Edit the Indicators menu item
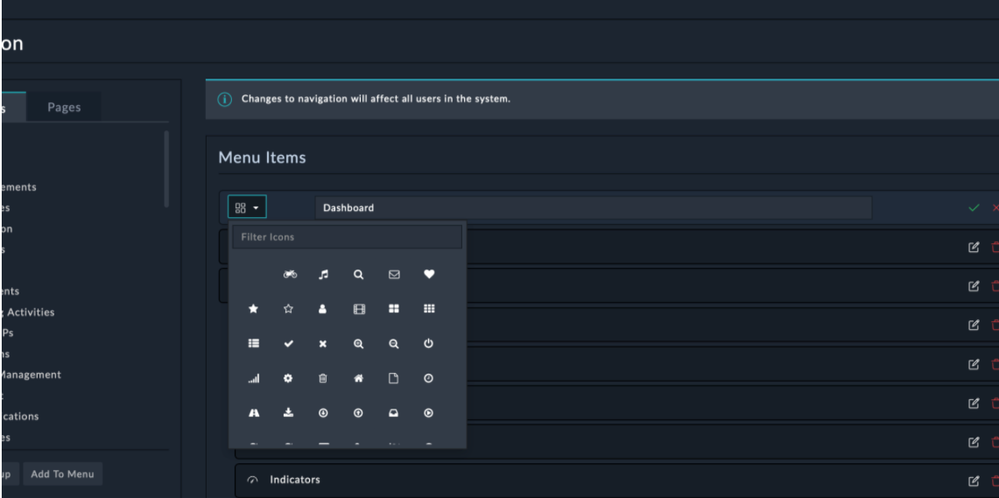The image size is (999, 498). point(973,481)
